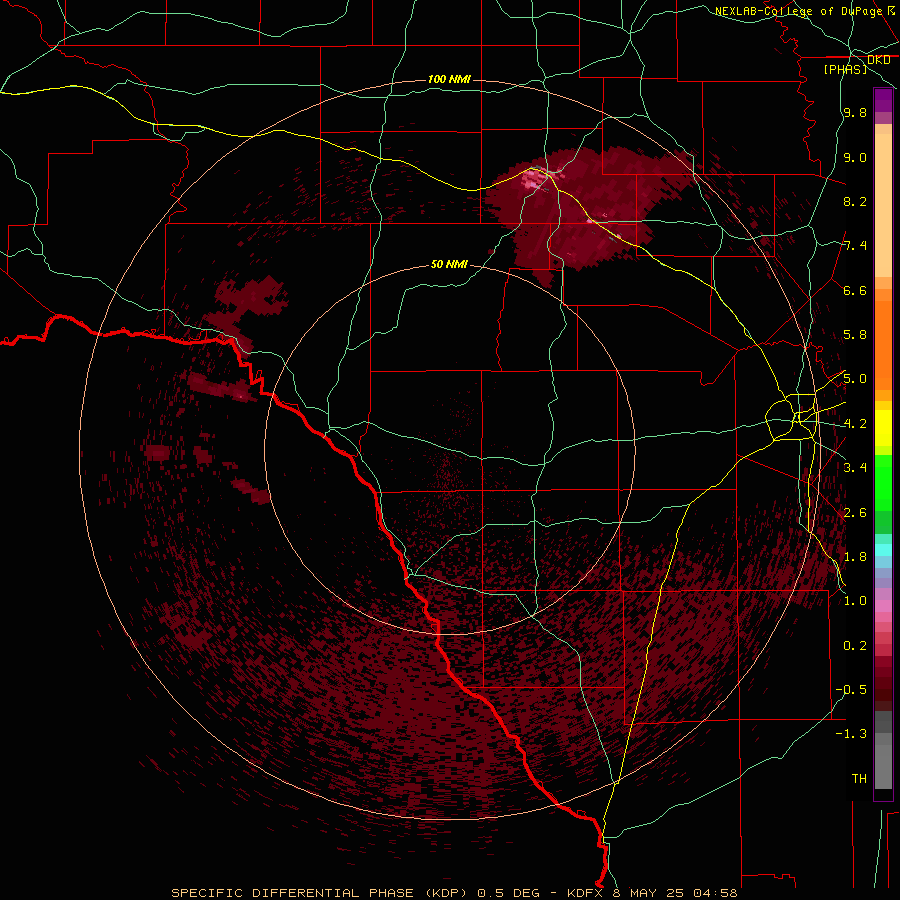Viewport: 900px width, 900px height.
Task: Click the TH label on the color scale
Action: pyautogui.click(x=859, y=779)
